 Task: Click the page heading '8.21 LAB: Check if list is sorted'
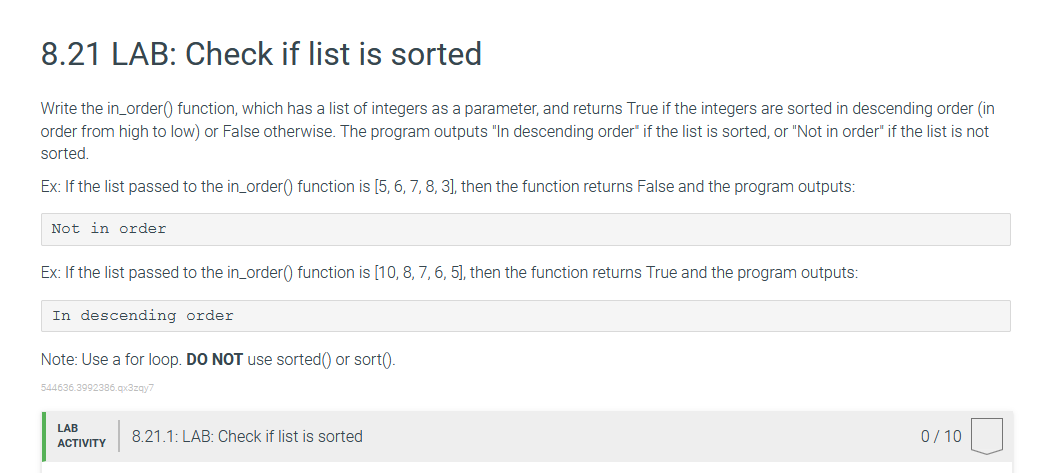tap(261, 54)
